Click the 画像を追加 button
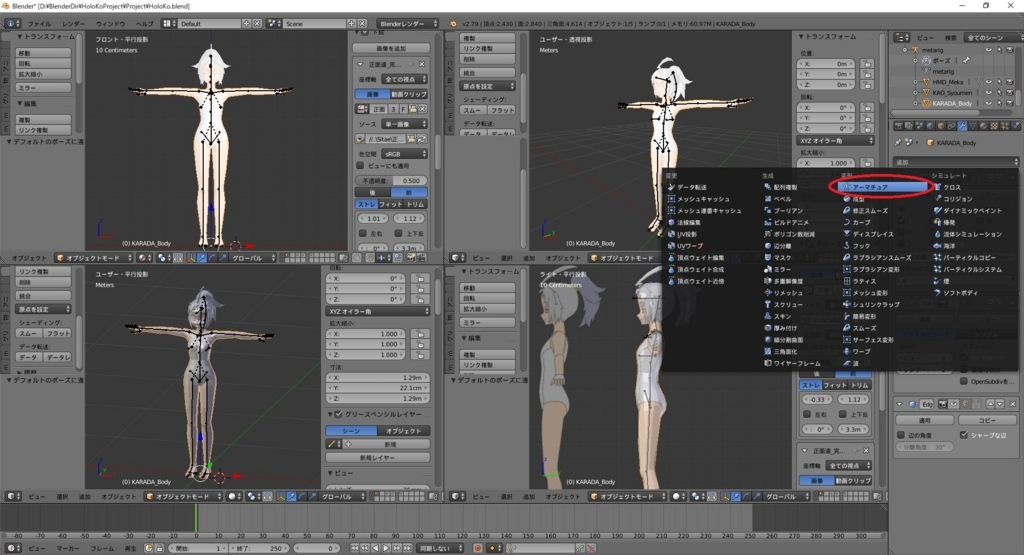The width and height of the screenshot is (1024, 555). [x=391, y=48]
